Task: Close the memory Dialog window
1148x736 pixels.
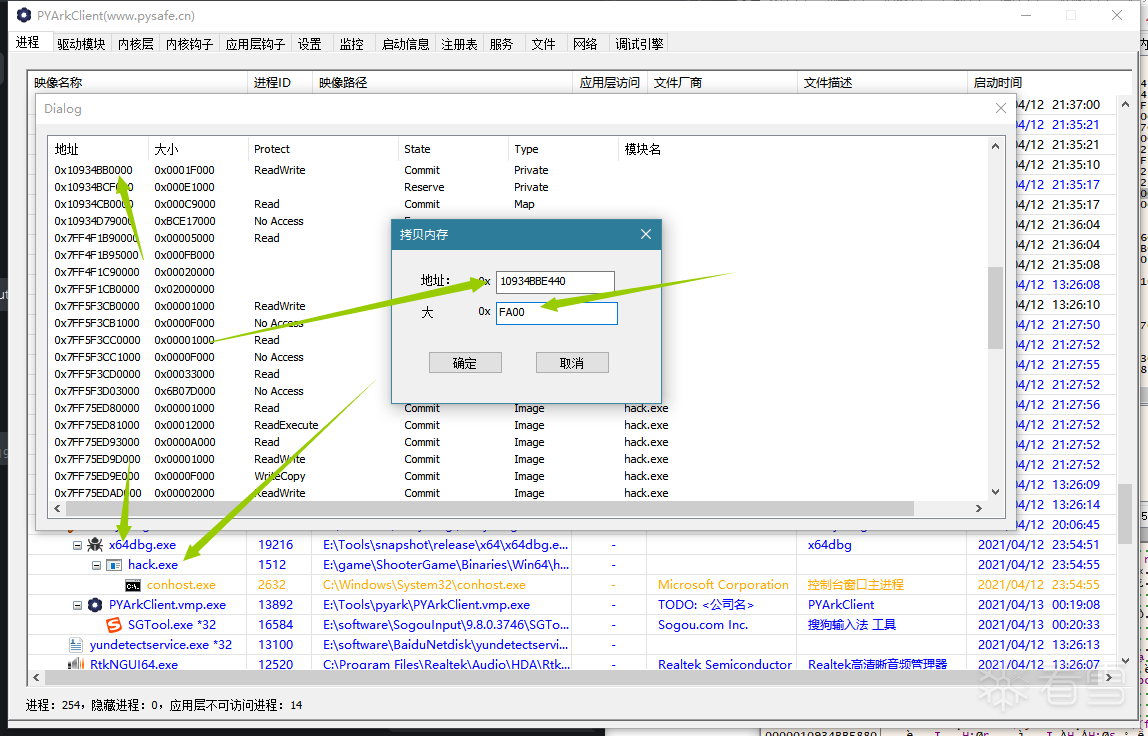Action: coord(1000,108)
